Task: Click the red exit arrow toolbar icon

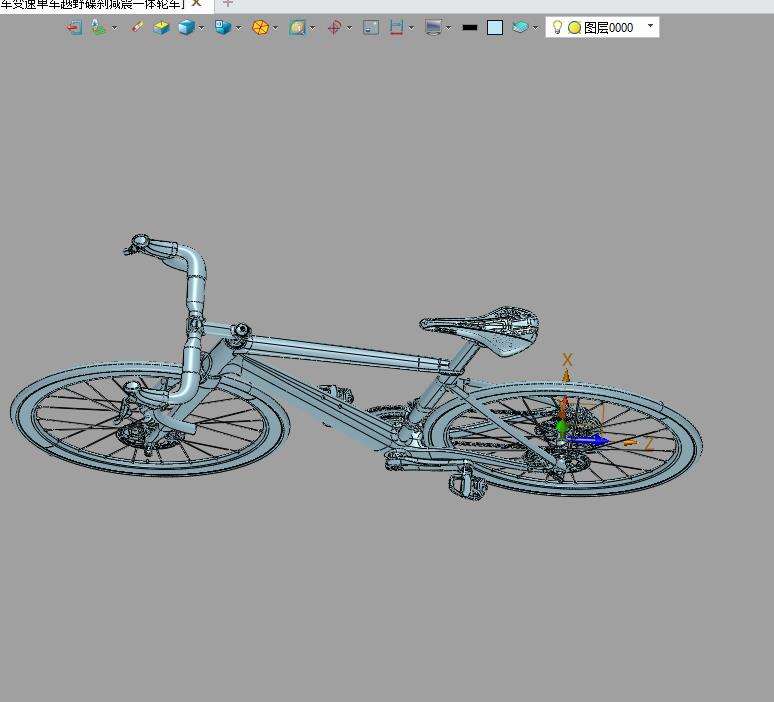Action: [x=74, y=28]
